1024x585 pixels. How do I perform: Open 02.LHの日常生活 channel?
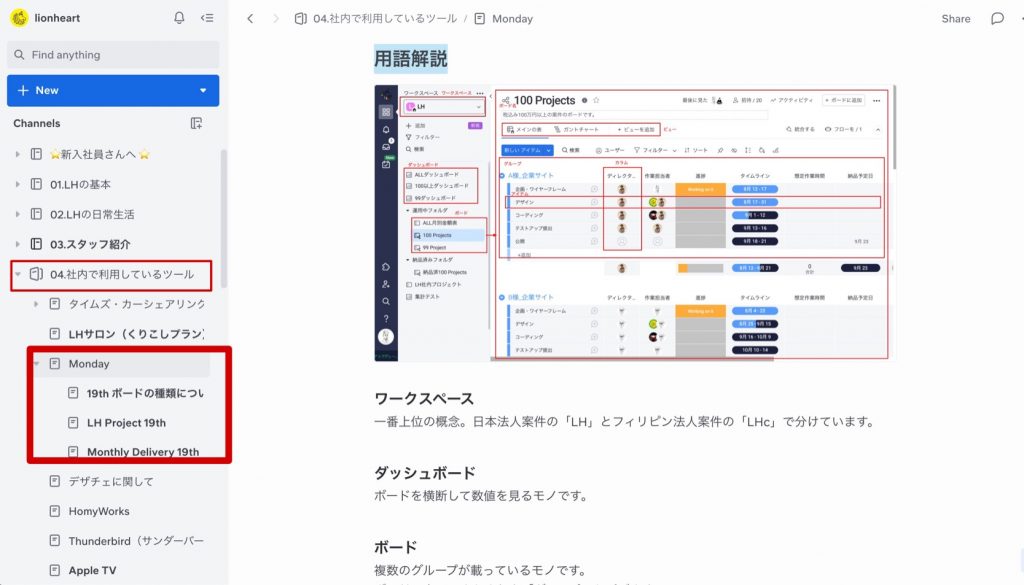(92, 214)
